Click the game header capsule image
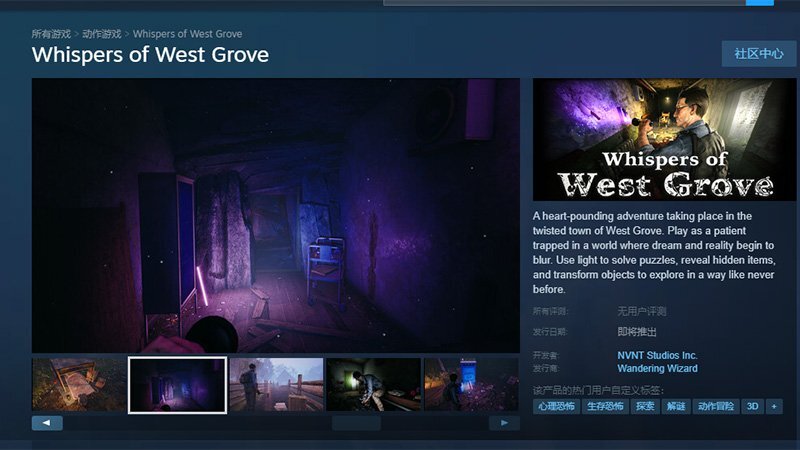 tap(650, 140)
